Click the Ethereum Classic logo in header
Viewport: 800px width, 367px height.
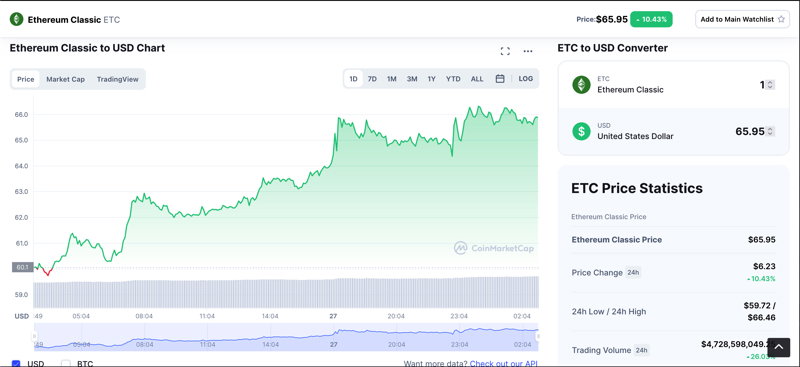click(17, 19)
